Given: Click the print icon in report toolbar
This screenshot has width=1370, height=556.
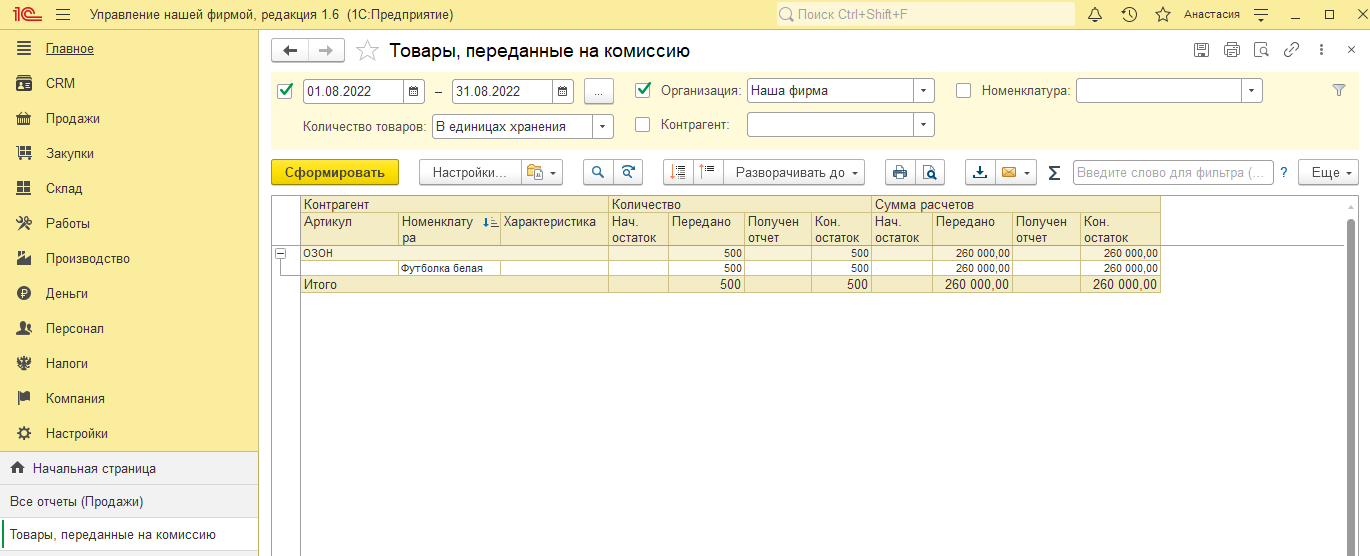Looking at the screenshot, I should [x=900, y=172].
